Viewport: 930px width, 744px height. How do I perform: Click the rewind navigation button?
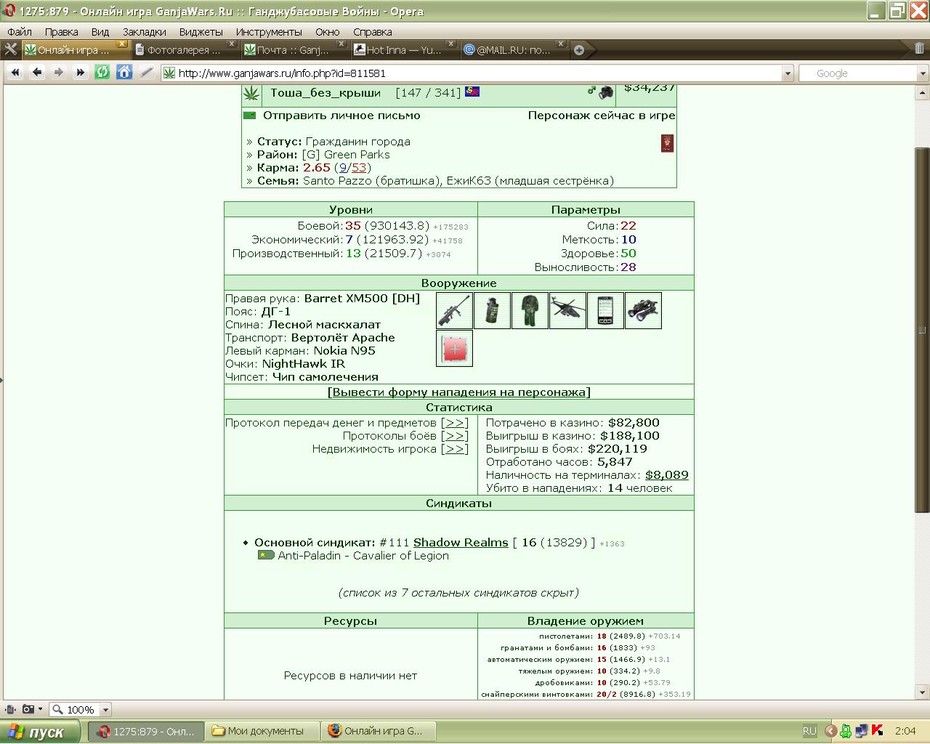15,72
